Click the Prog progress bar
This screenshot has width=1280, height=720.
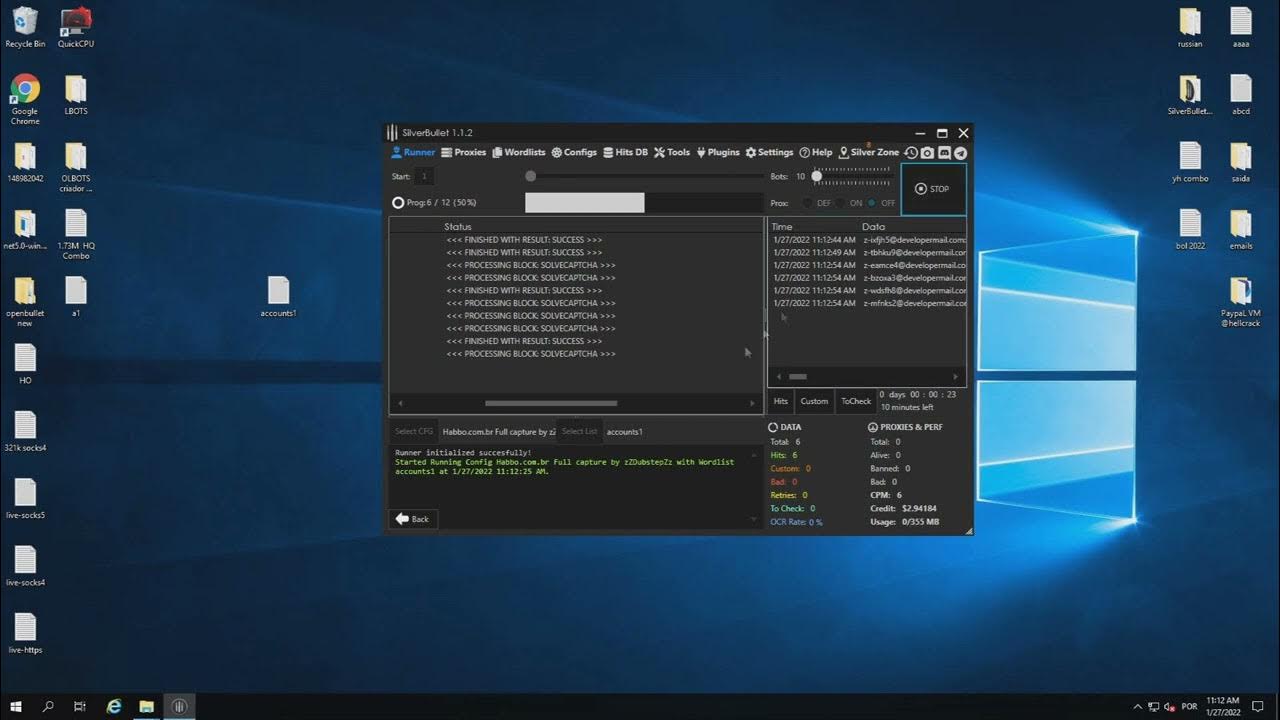[644, 203]
